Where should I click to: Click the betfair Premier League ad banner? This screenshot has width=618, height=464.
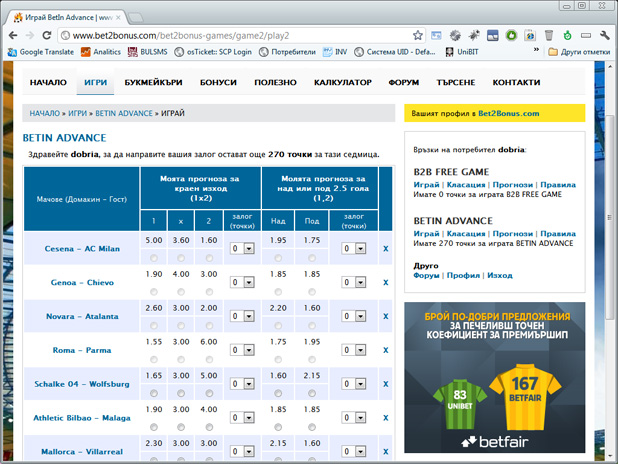[495, 378]
